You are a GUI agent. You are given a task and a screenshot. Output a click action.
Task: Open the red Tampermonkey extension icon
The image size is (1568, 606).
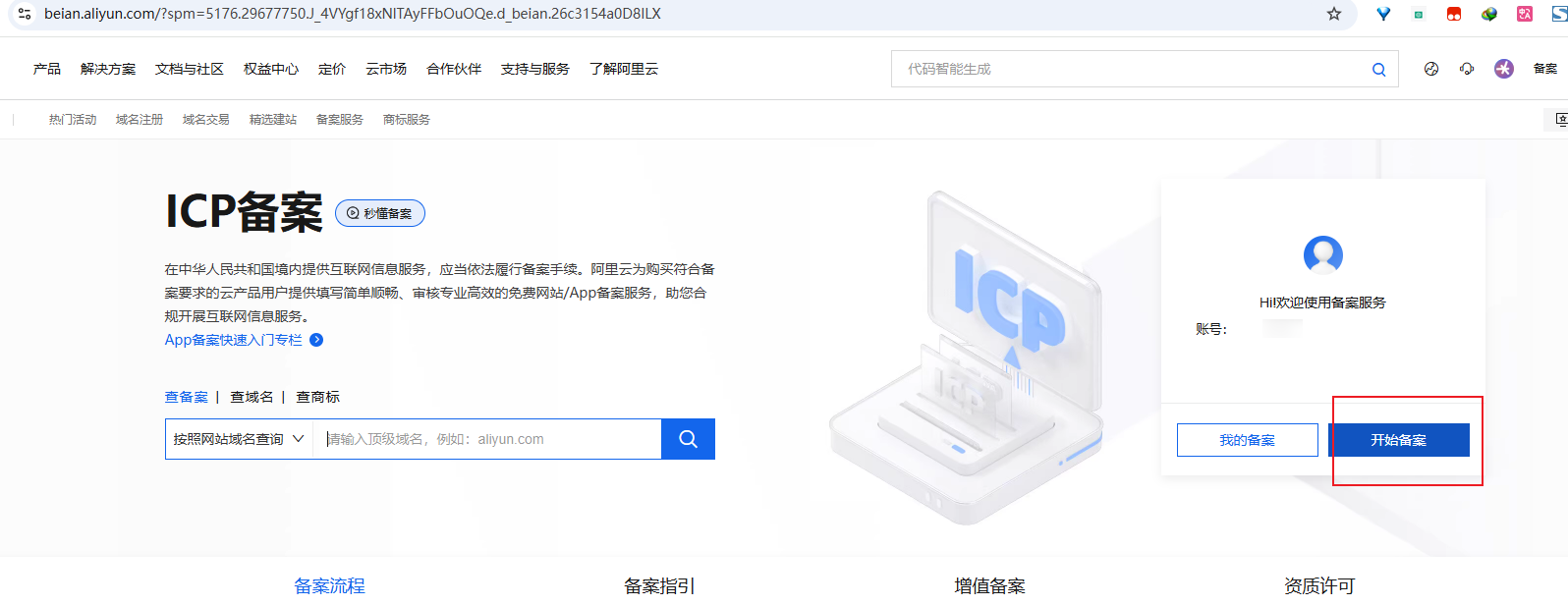(x=1454, y=14)
